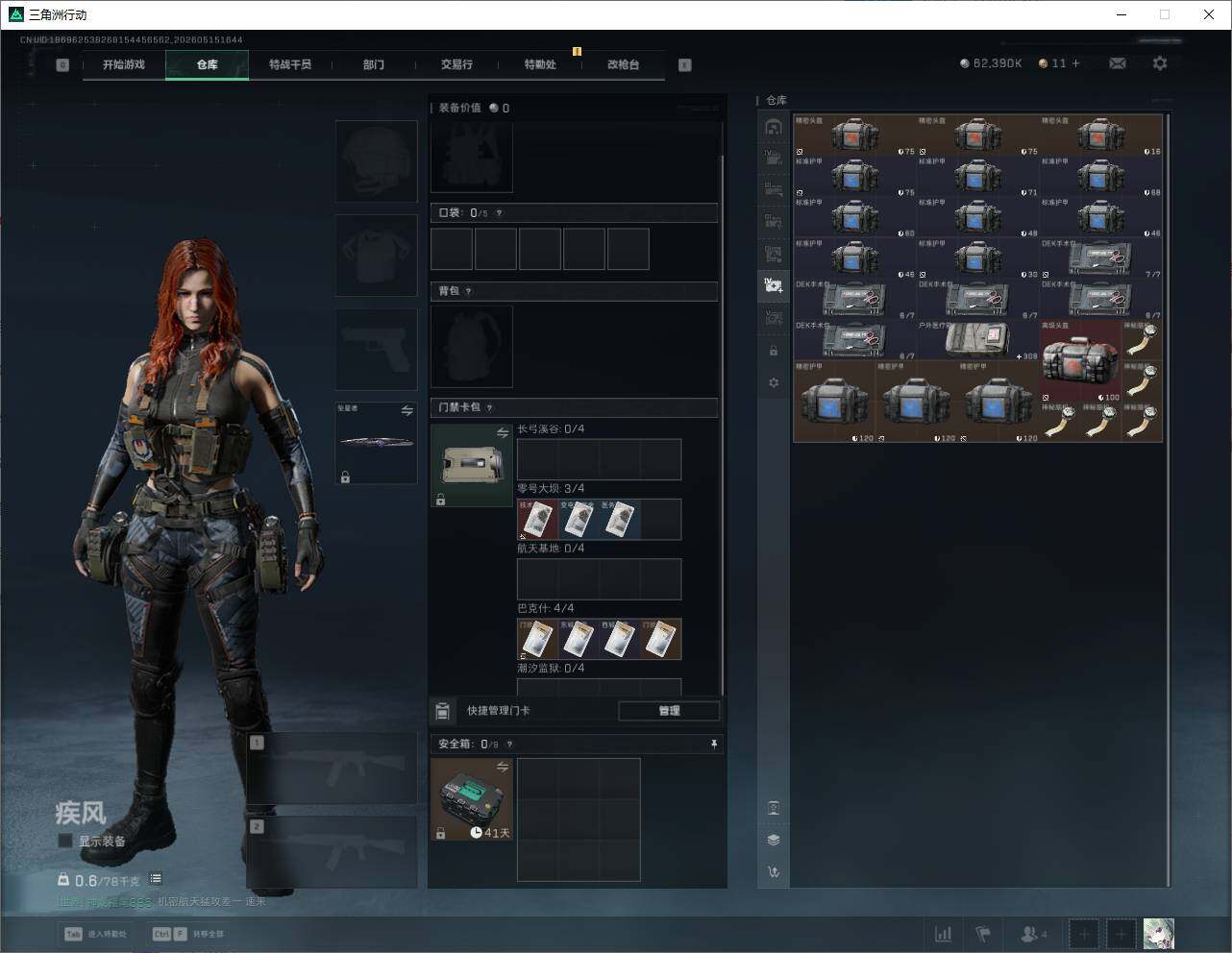Click the help icon next to 口袋
Viewport: 1232px width, 953px height.
tap(499, 213)
